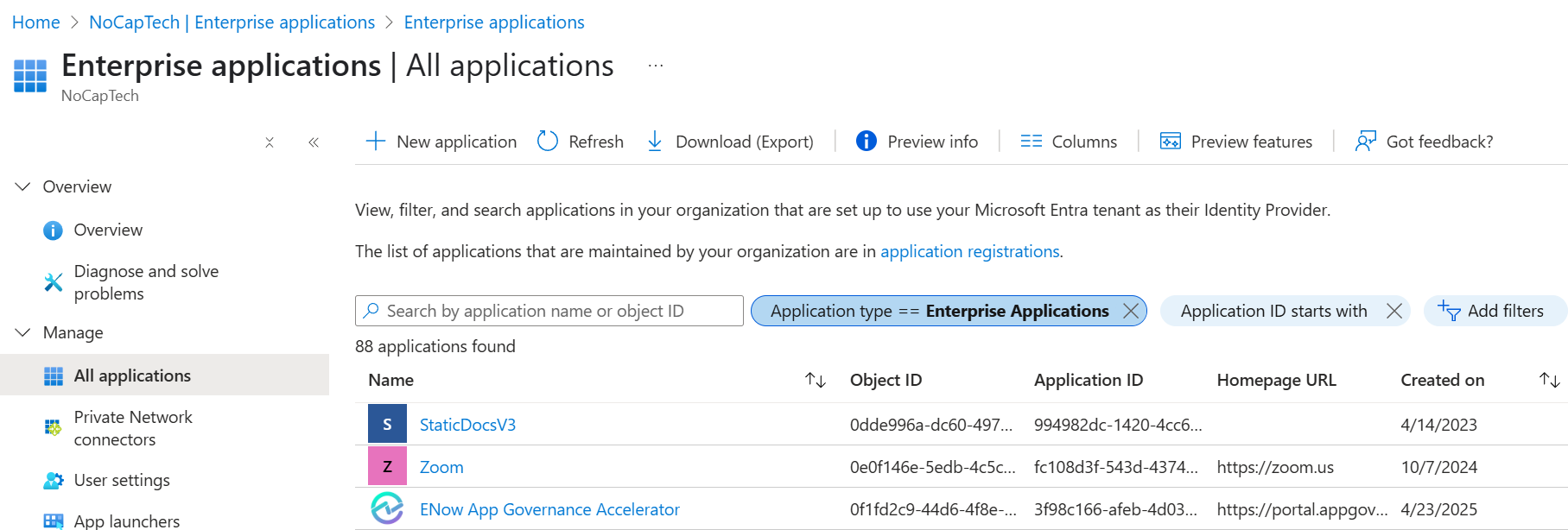Open the last Enterprise applications breadcrumb
This screenshot has width=1568, height=530.
(x=494, y=22)
